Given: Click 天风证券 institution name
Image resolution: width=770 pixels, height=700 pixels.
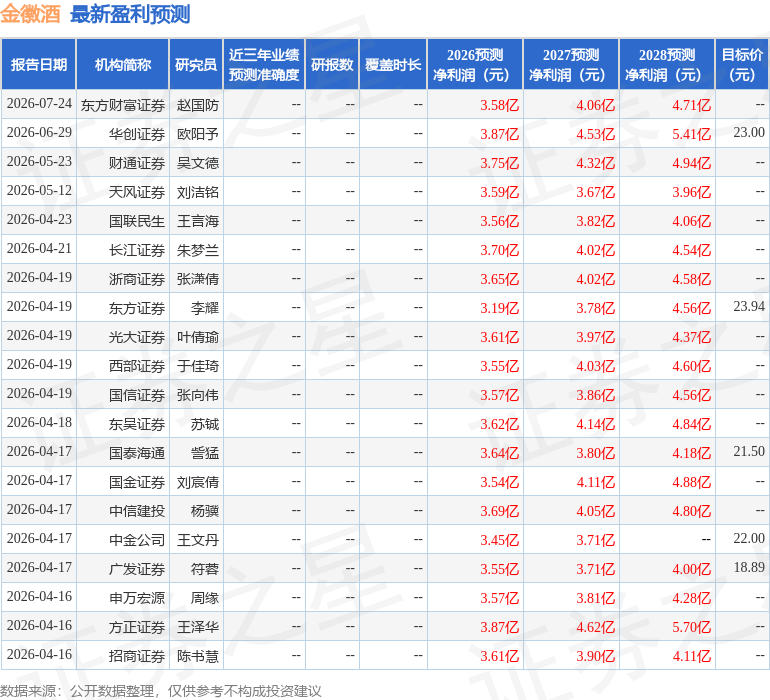Looking at the screenshot, I should (137, 192).
